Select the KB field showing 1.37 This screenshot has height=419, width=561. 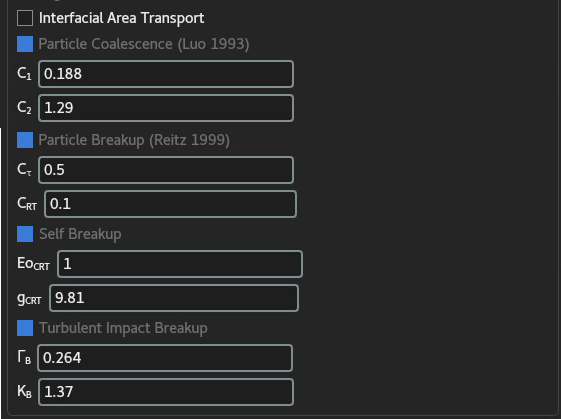[166, 392]
